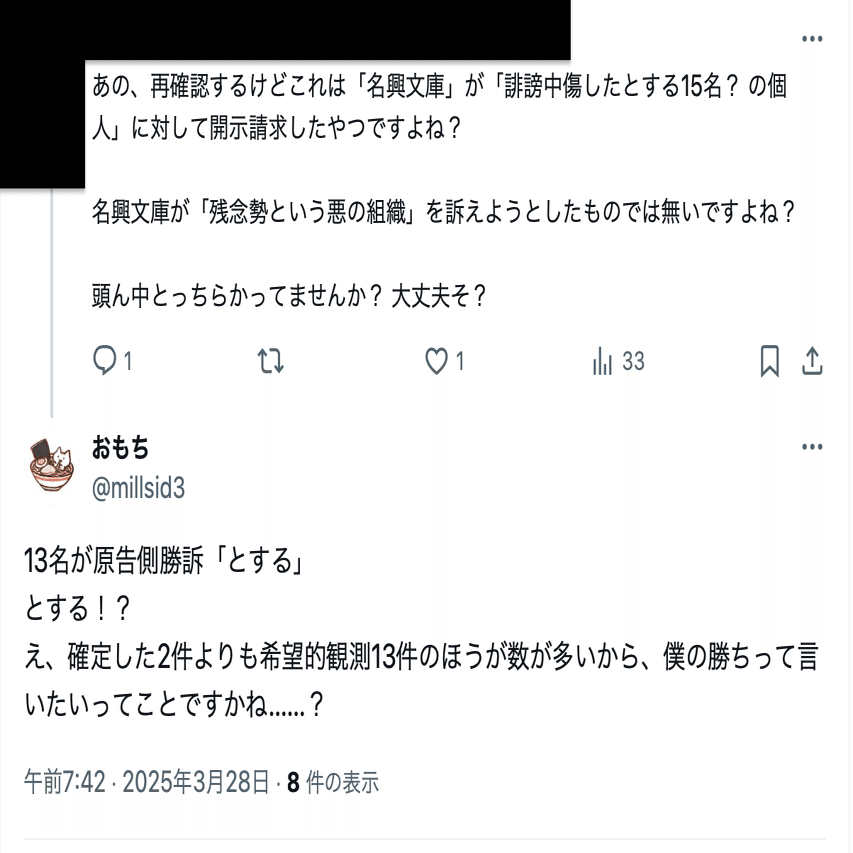Open おもち's ramen bowl profile picture
This screenshot has width=853, height=853.
[x=51, y=467]
